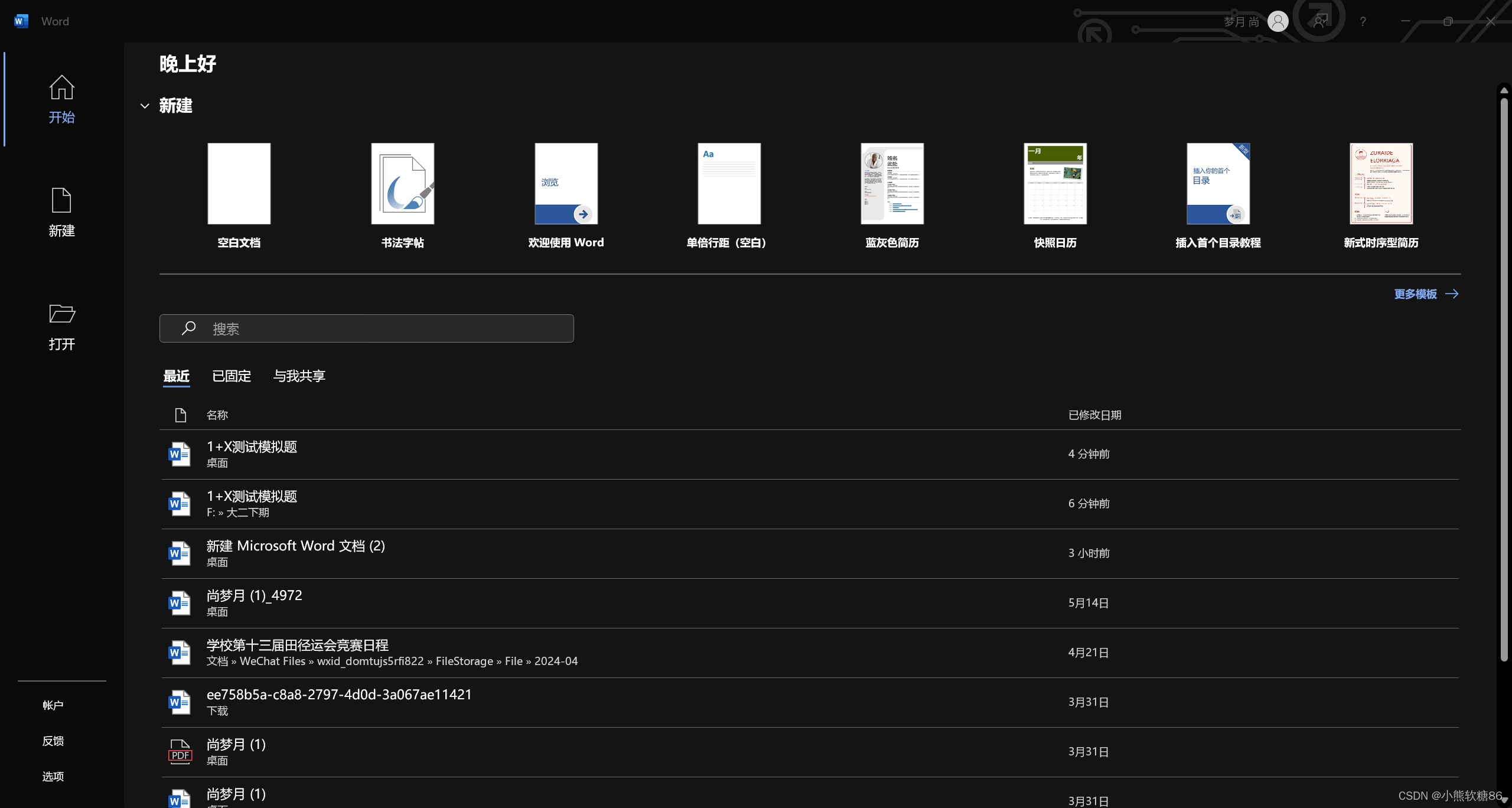
Task: Open the 尚梦月 (1) PDF file name
Action: 236,744
